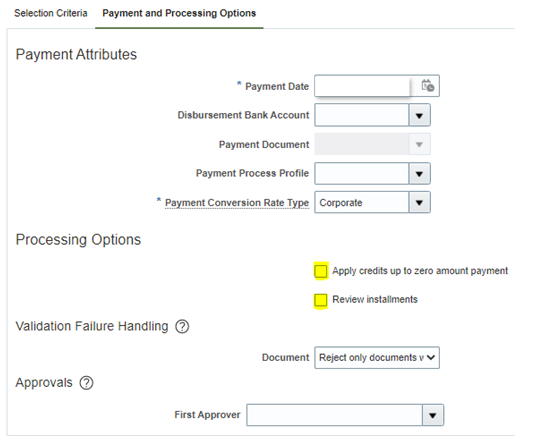Image resolution: width=548 pixels, height=442 pixels.
Task: Click the Approvals help question-mark icon
Action: pos(86,383)
